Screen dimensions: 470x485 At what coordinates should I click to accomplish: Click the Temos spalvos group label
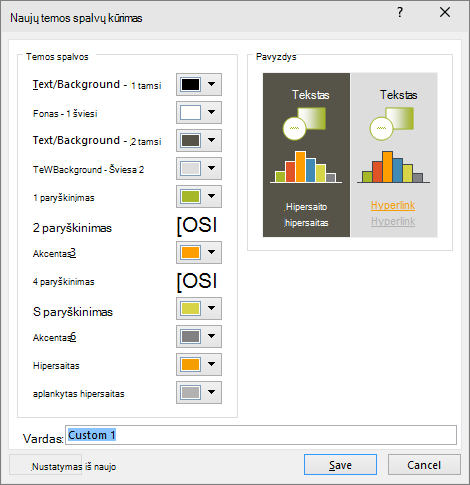[x=57, y=57]
